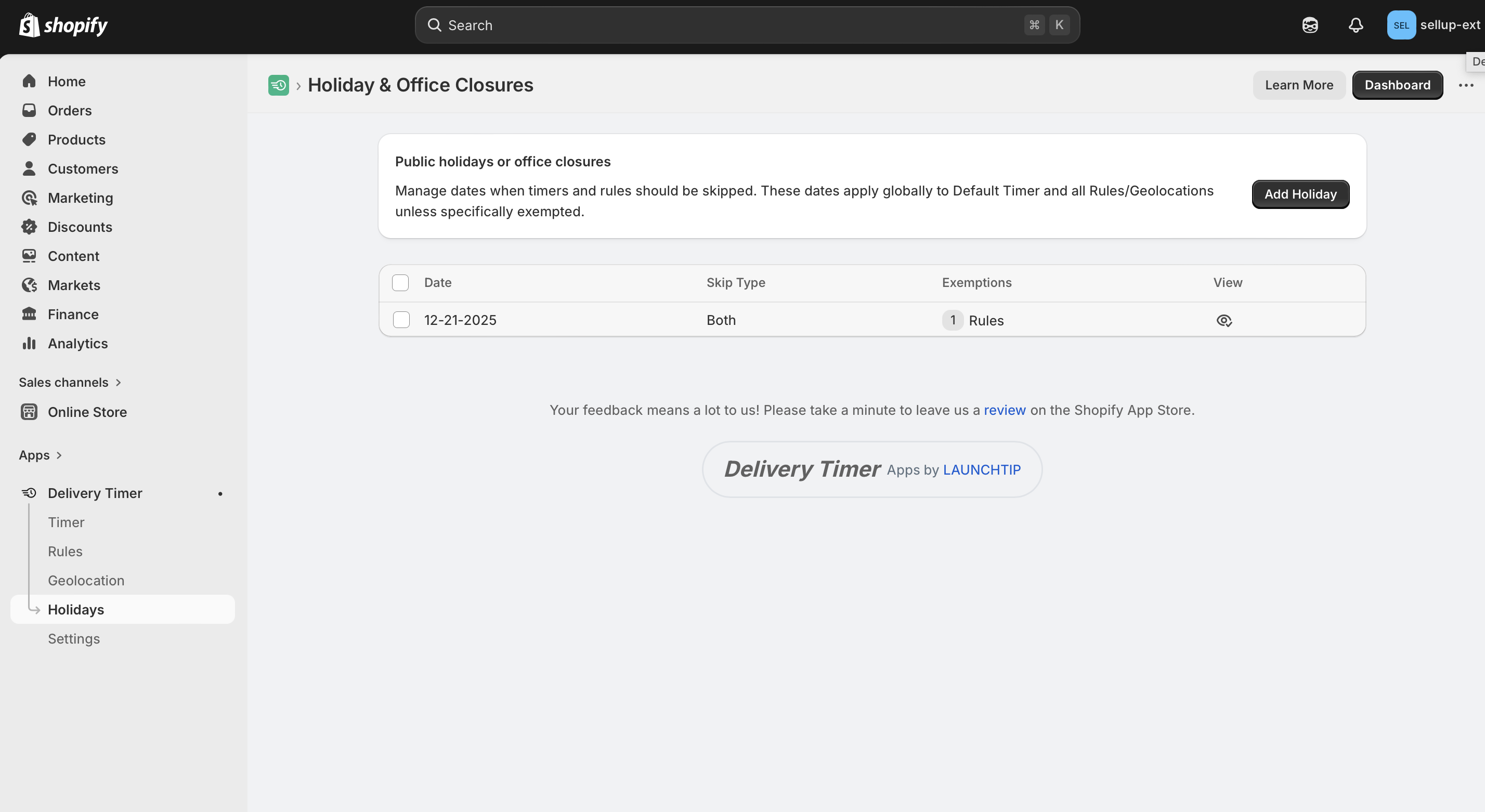Check the 12-21-2025 holiday row checkbox

point(401,320)
